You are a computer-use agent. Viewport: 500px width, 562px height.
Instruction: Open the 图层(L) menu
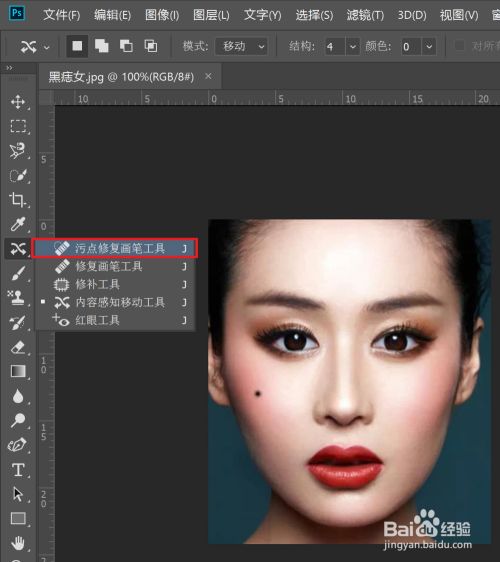[211, 15]
